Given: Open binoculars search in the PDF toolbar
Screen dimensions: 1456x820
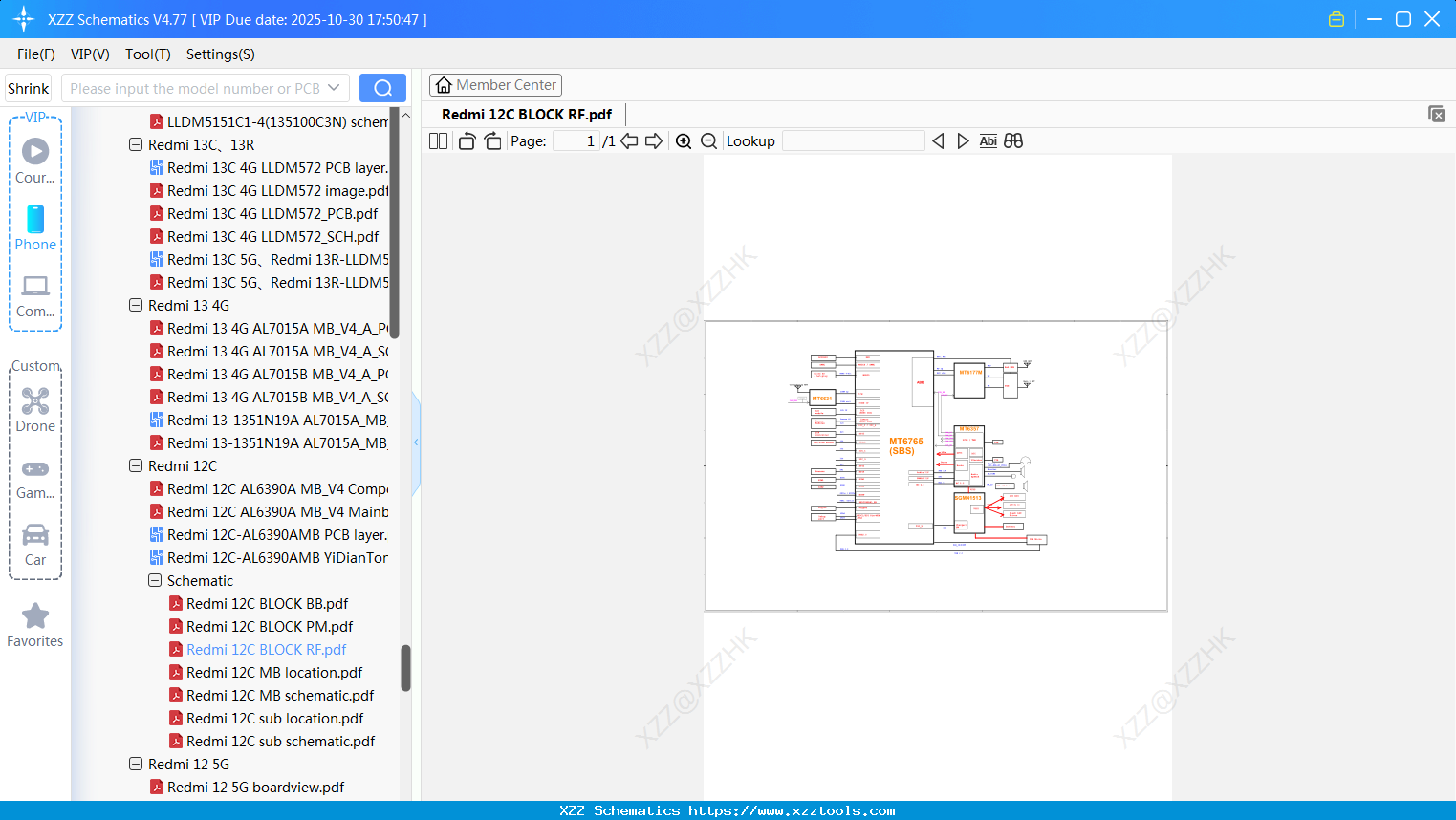Looking at the screenshot, I should pos(1013,140).
